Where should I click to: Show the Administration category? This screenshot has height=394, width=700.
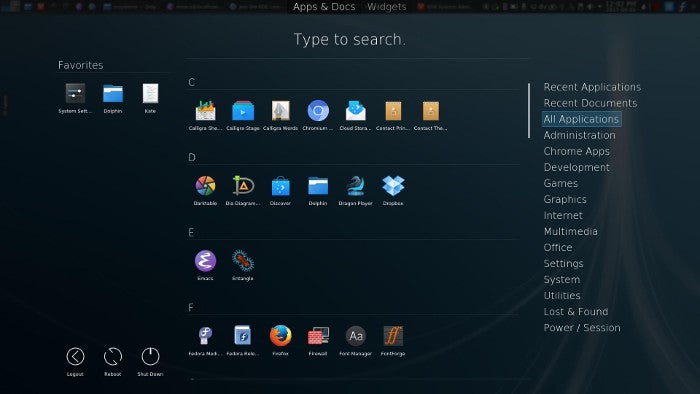[x=579, y=135]
